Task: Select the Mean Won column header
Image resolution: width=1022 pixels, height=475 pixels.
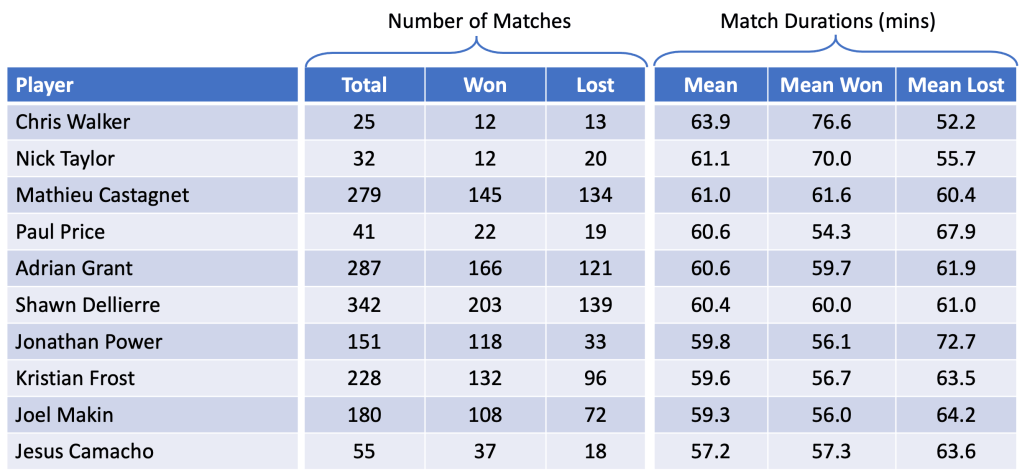Action: tap(831, 85)
